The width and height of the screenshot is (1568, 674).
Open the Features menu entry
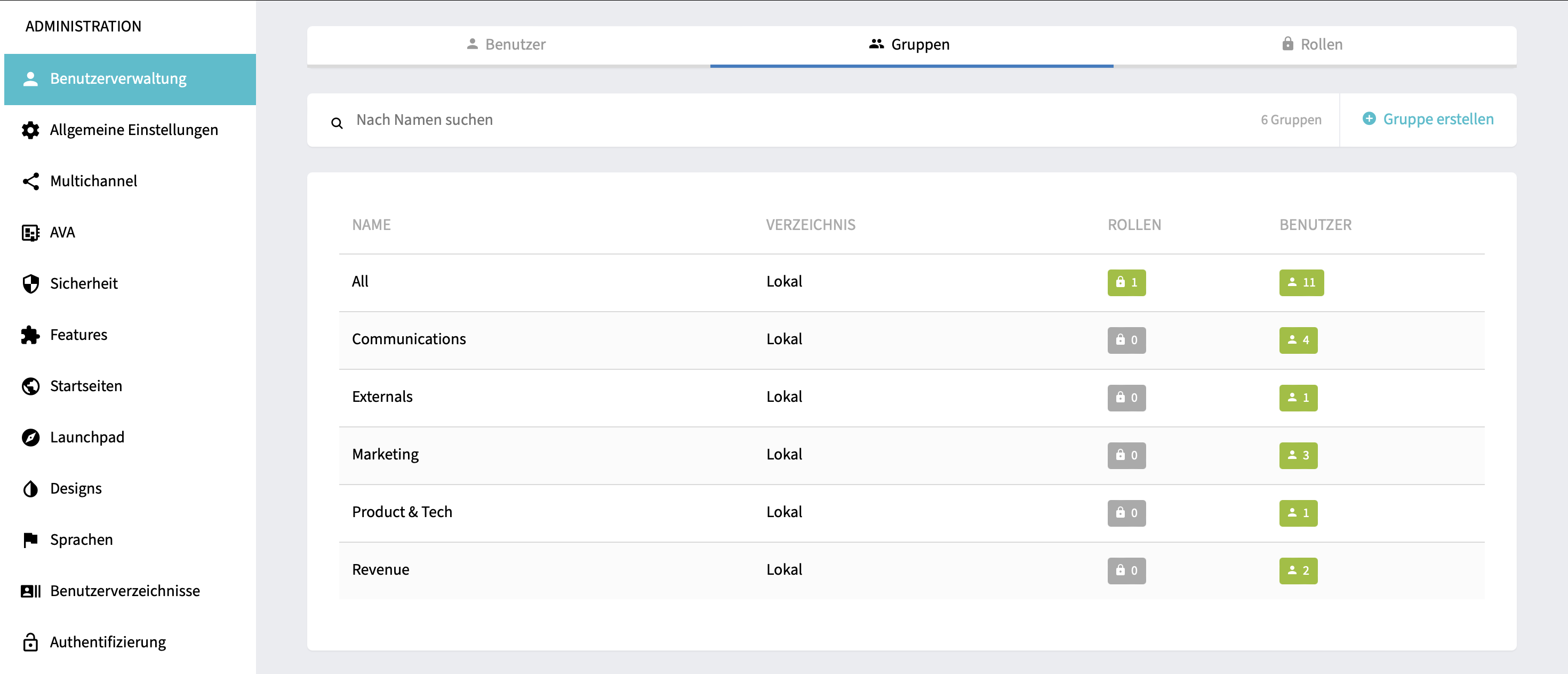tap(130, 335)
